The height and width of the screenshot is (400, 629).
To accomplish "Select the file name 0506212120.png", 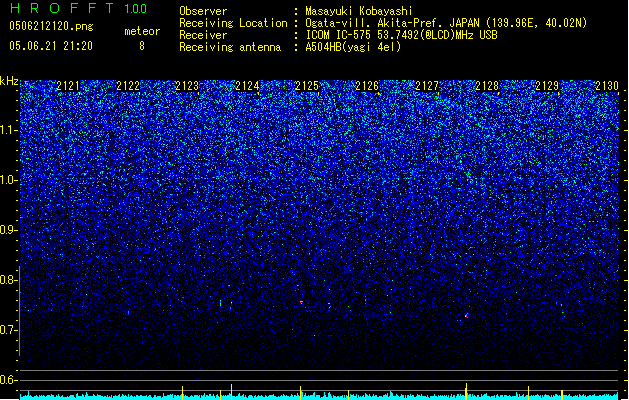I will tap(51, 27).
